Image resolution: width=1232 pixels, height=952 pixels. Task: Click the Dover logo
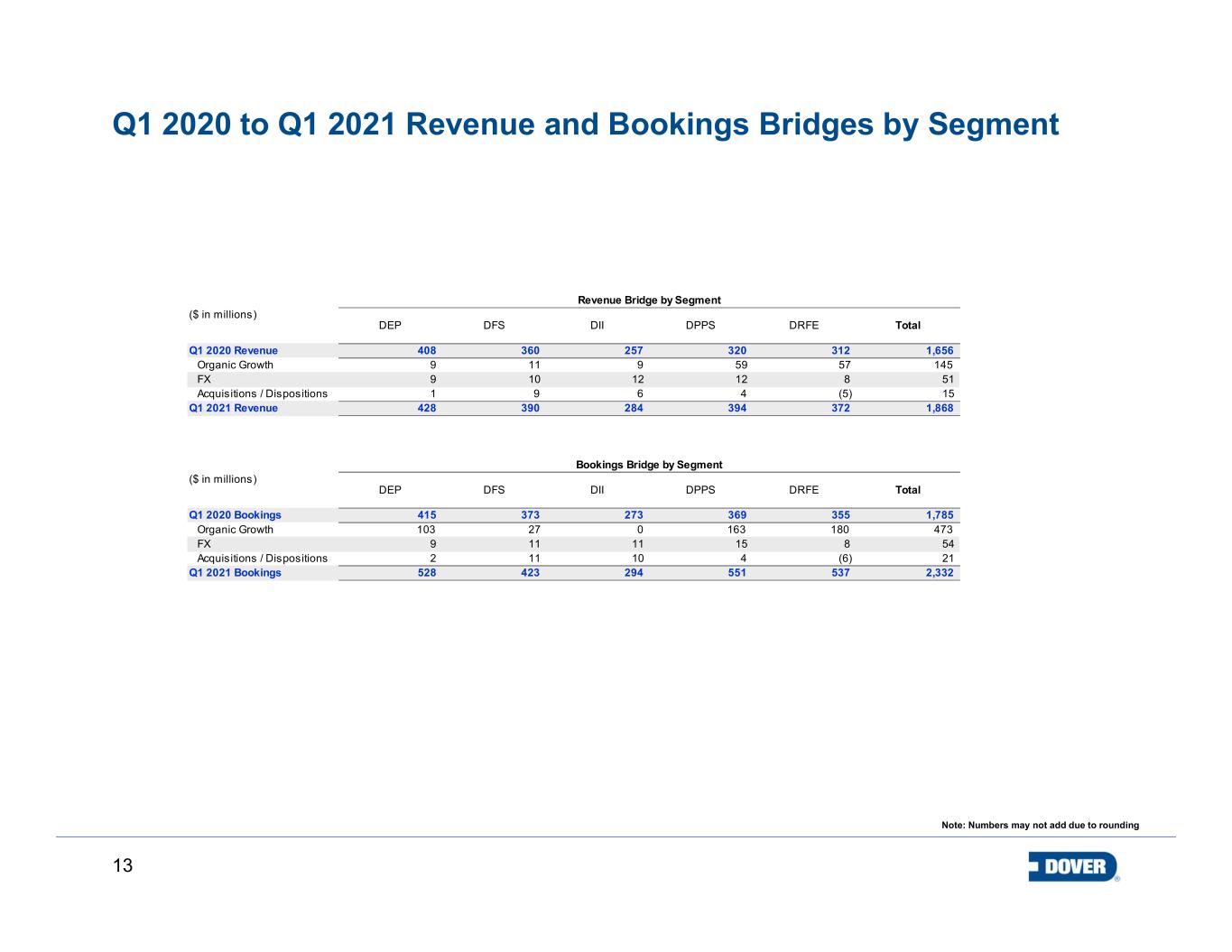tap(1073, 866)
